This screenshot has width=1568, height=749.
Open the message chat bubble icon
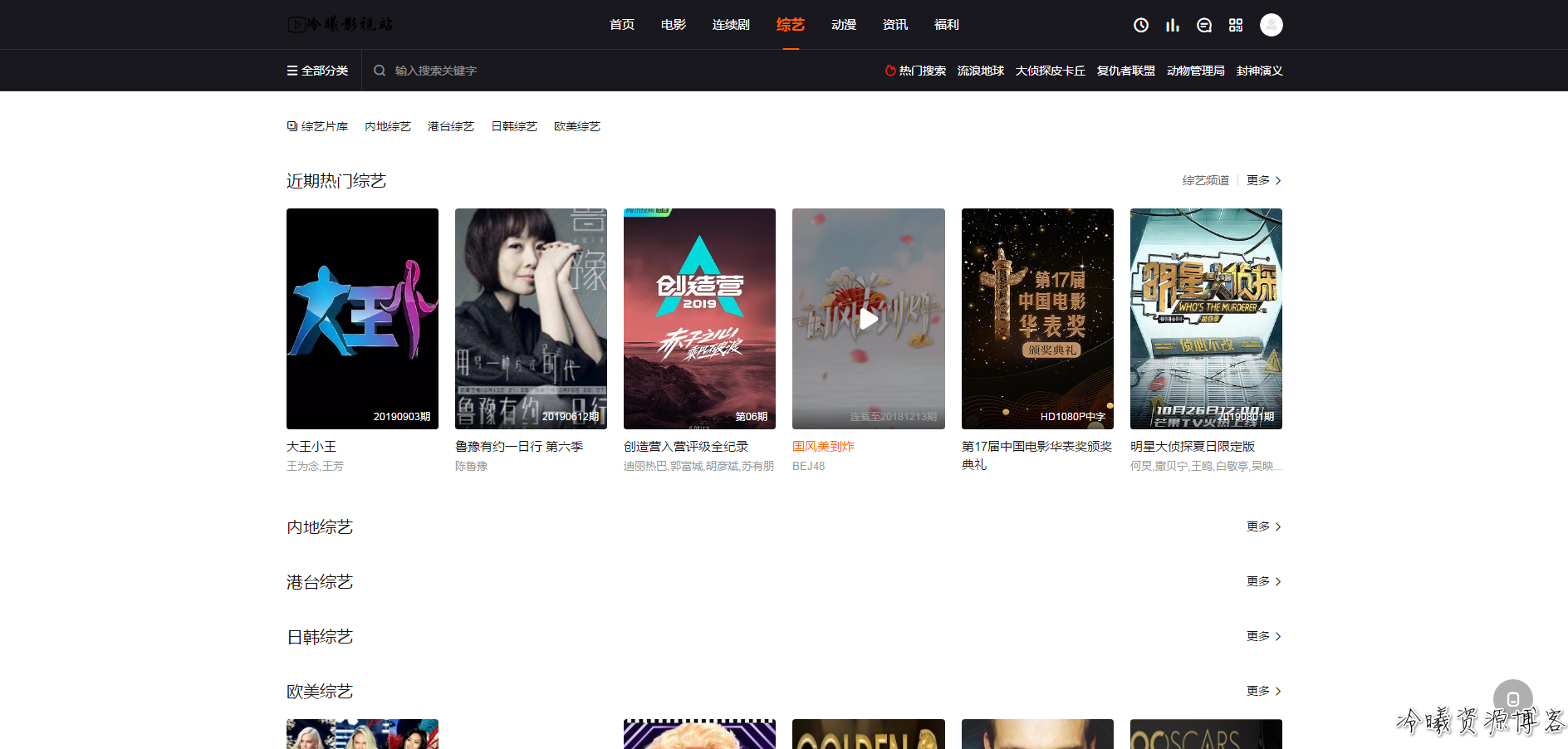1204,25
